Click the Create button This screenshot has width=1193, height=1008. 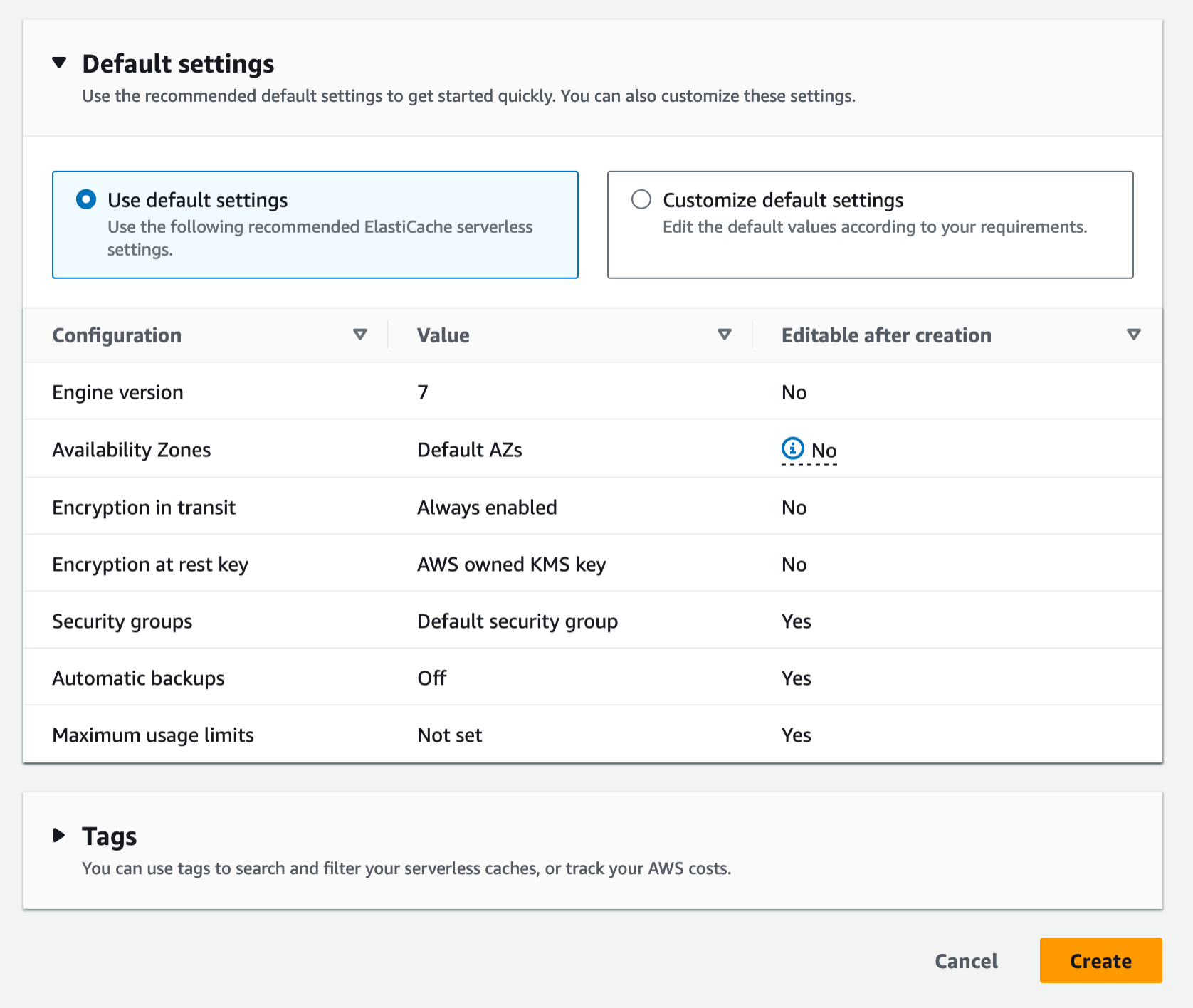point(1100,961)
